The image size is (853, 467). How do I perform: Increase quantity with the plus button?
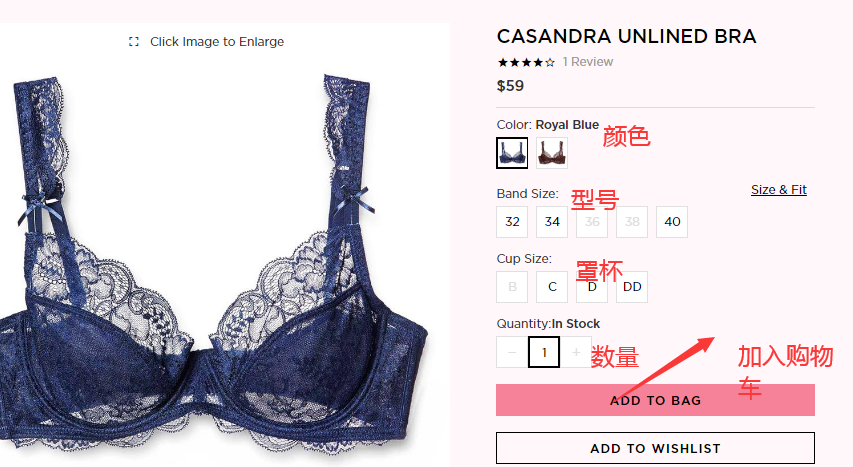coord(576,352)
